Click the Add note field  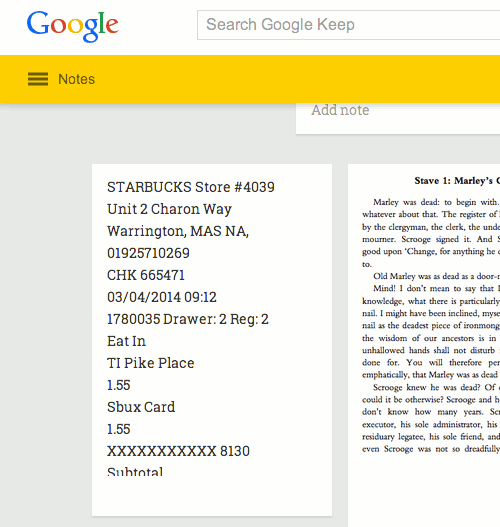point(398,118)
